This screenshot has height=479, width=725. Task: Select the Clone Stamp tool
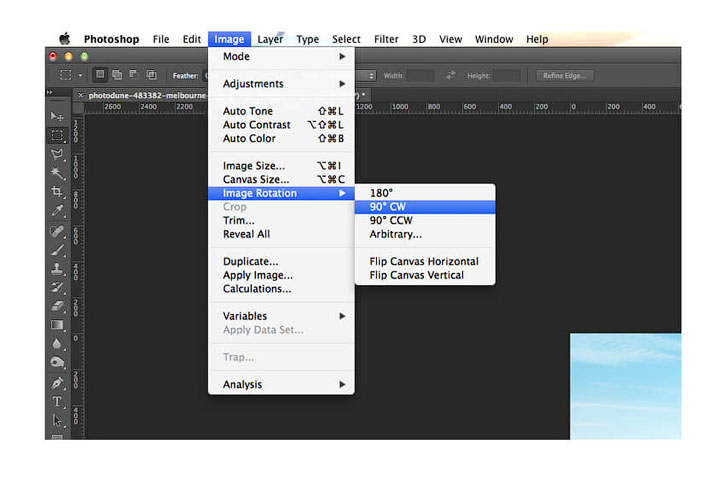57,269
